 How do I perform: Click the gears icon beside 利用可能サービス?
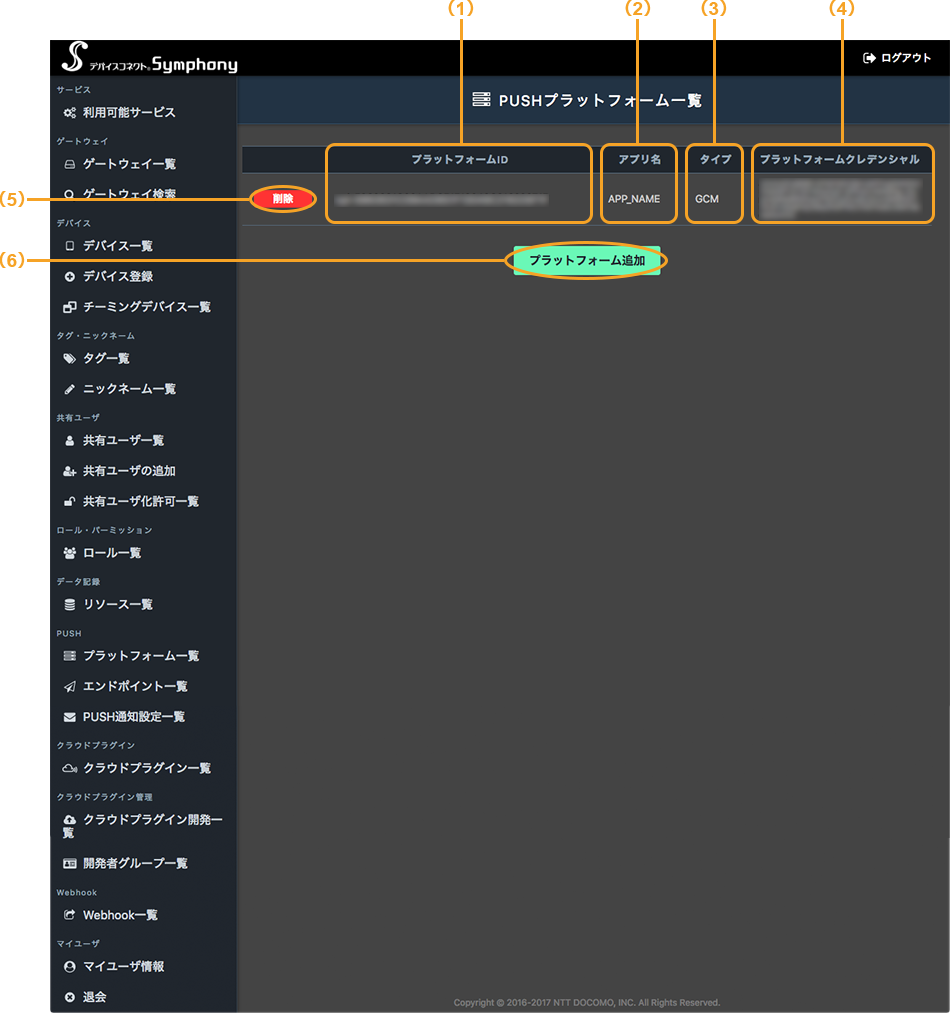click(x=69, y=113)
